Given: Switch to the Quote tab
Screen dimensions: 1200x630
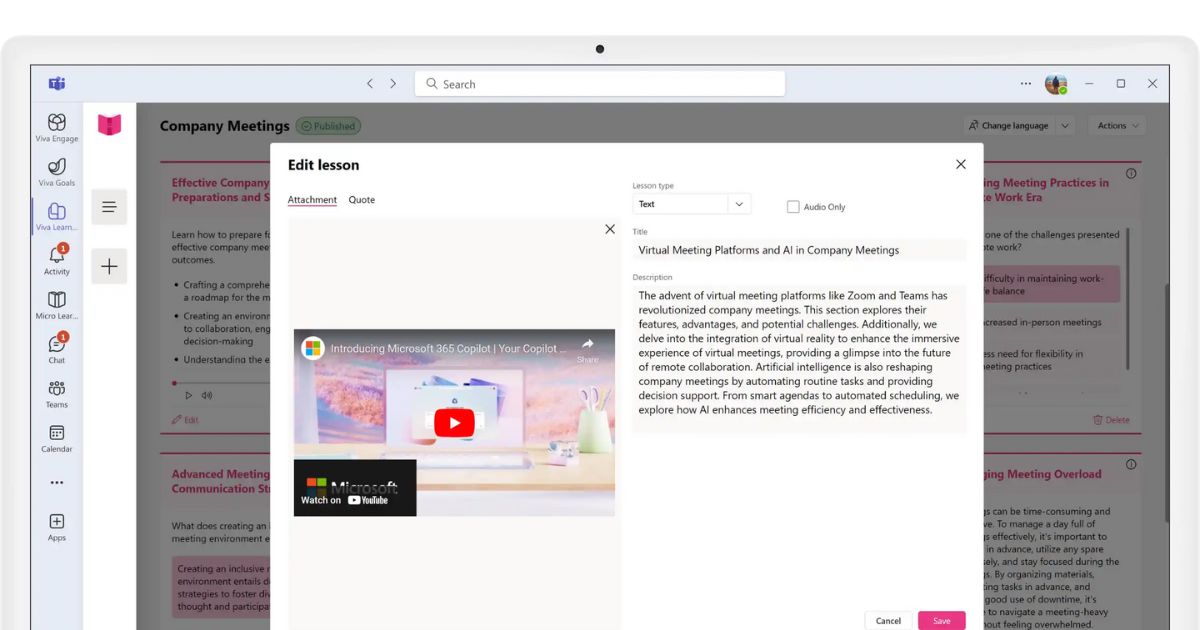Looking at the screenshot, I should [x=362, y=200].
